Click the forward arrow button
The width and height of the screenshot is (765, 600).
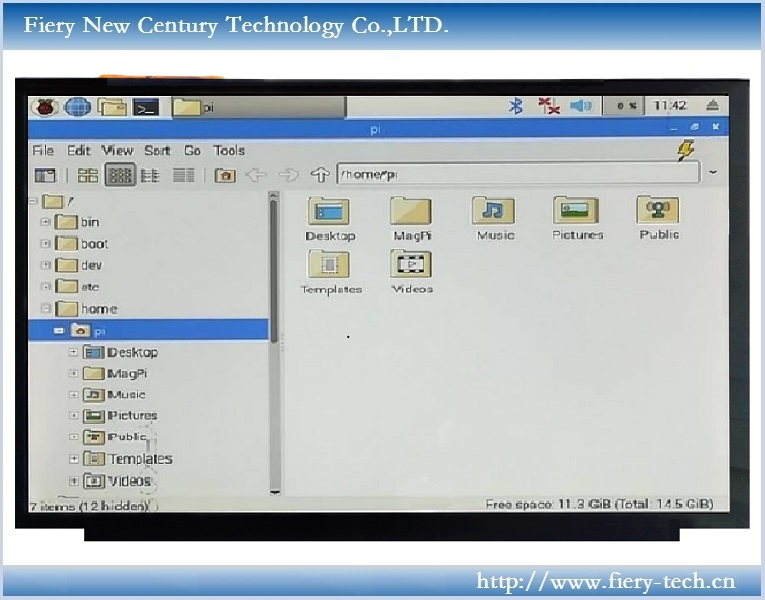coord(289,175)
